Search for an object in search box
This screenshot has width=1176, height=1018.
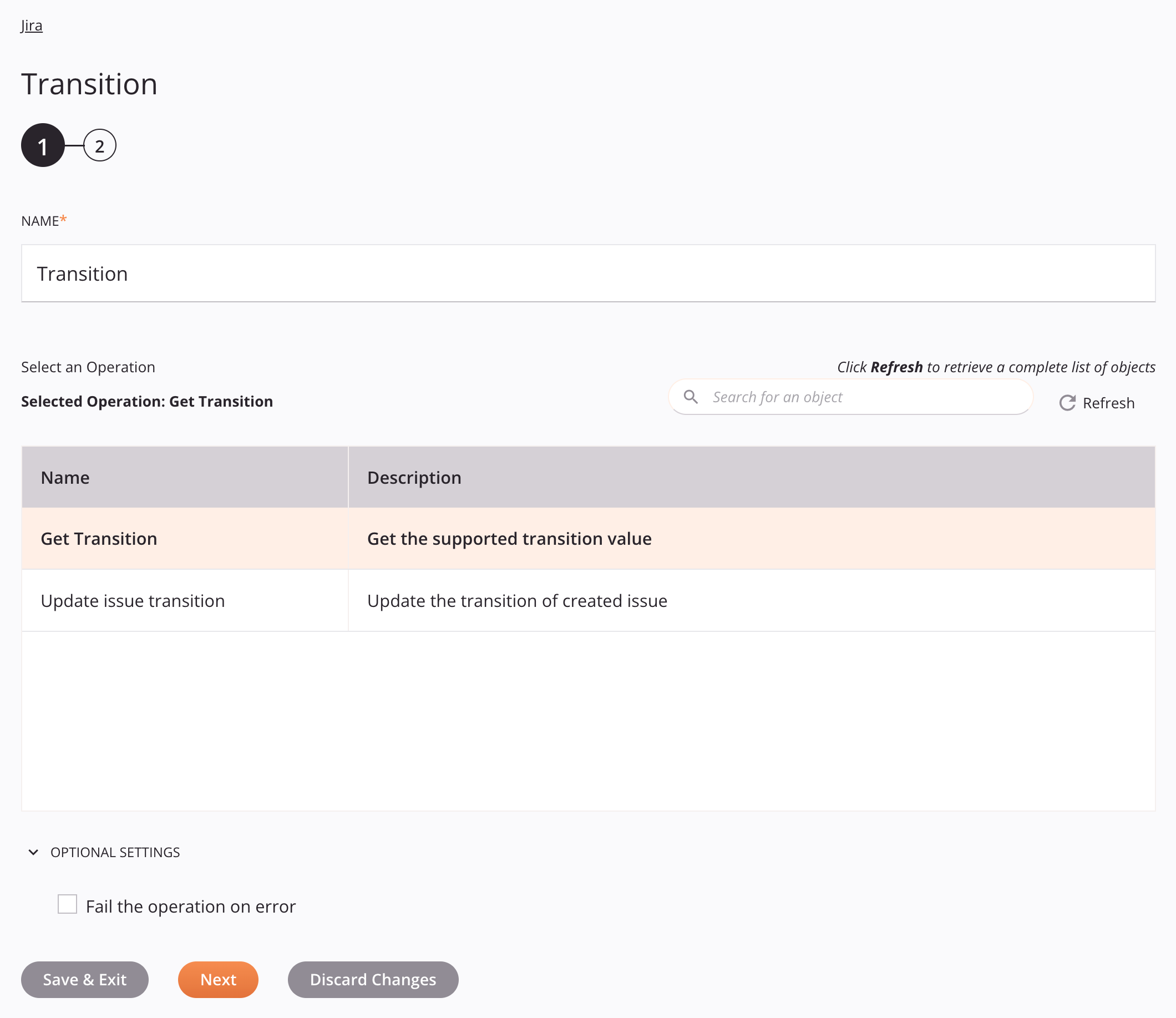[867, 397]
